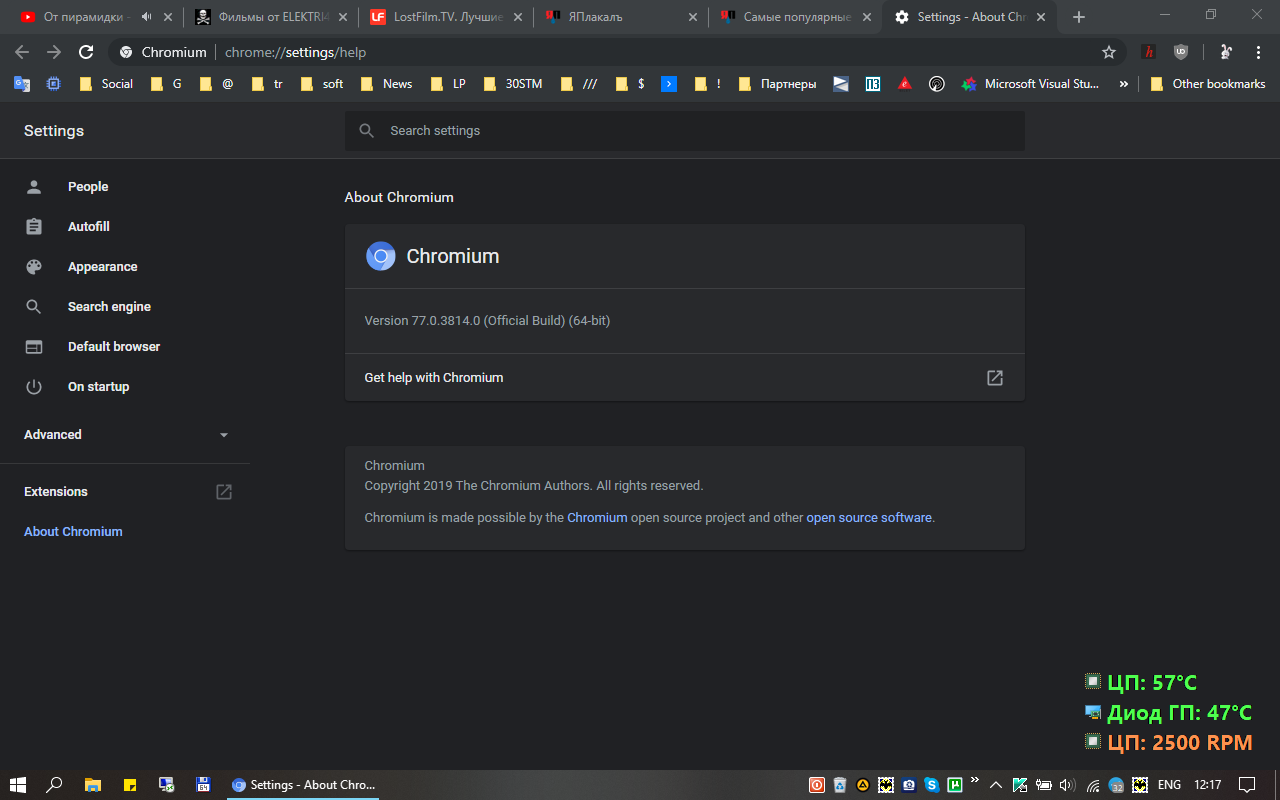Viewport: 1280px width, 800px height.
Task: Show hidden tray icons with up arrow
Action: 995,785
